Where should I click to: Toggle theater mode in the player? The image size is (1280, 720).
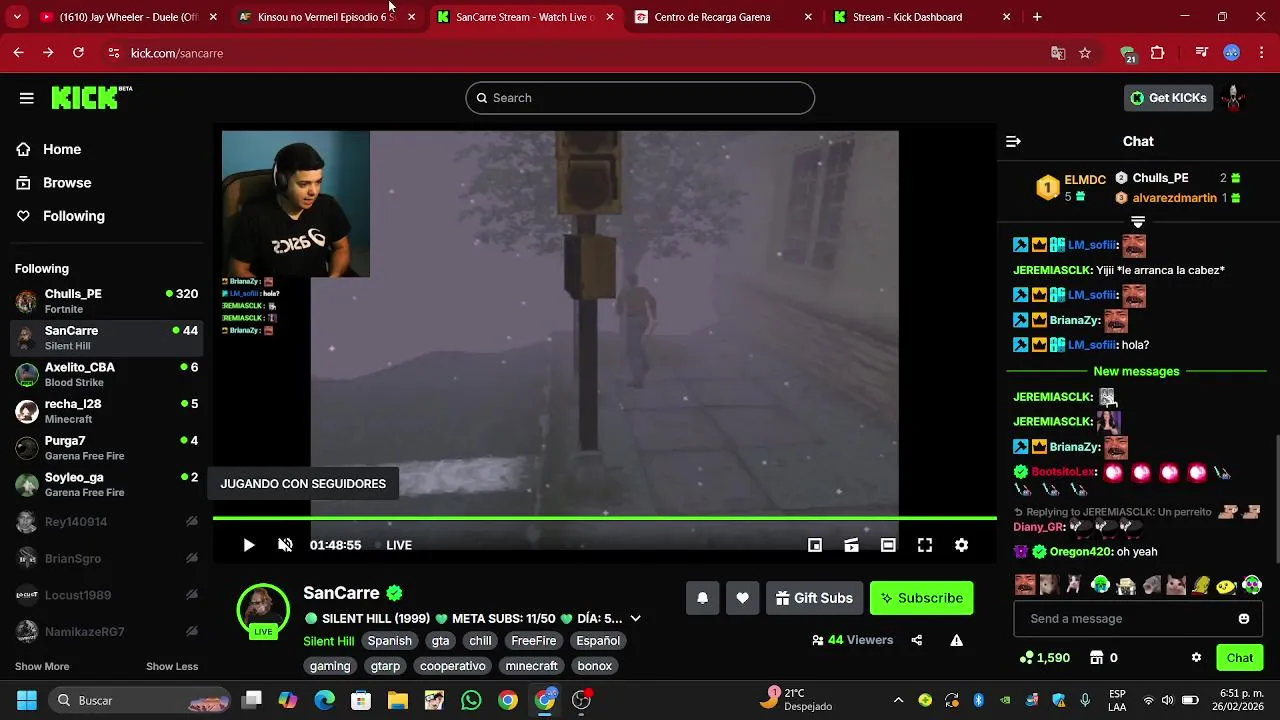[x=888, y=545]
